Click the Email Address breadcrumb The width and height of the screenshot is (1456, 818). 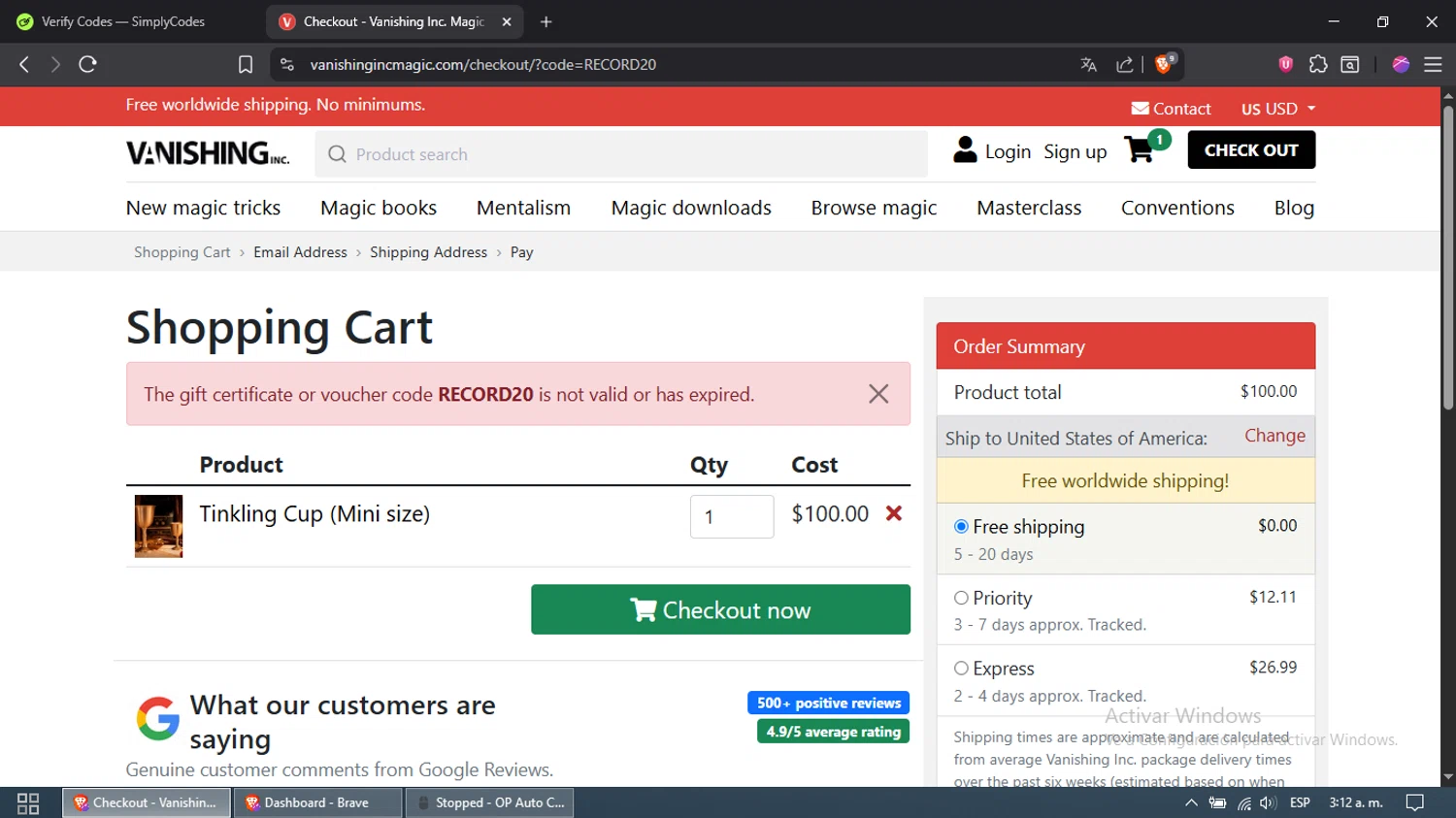coord(300,252)
